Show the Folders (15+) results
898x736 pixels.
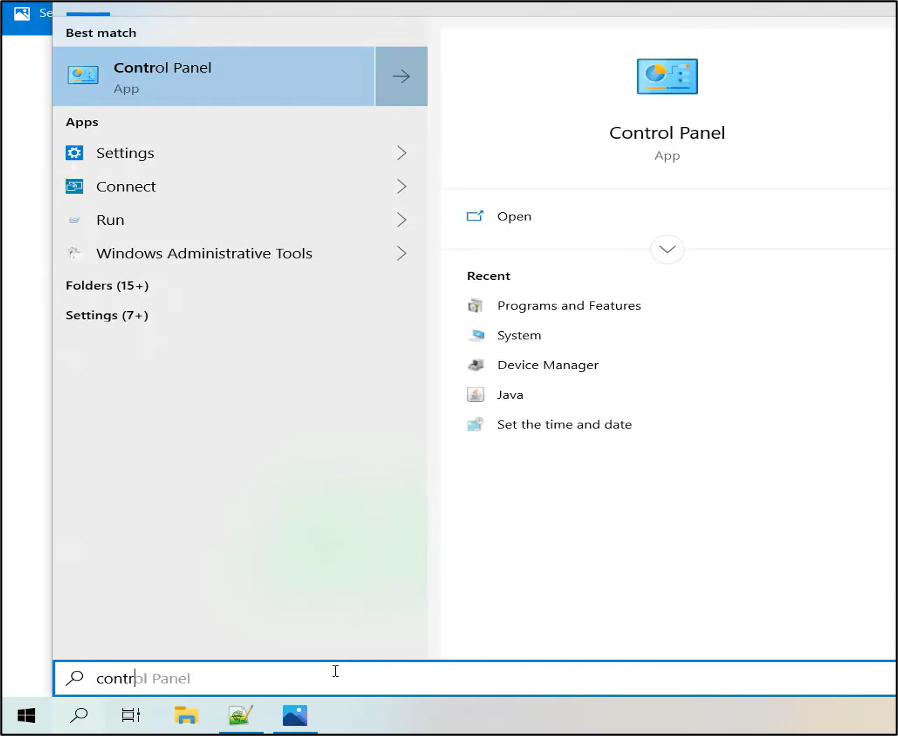click(107, 286)
